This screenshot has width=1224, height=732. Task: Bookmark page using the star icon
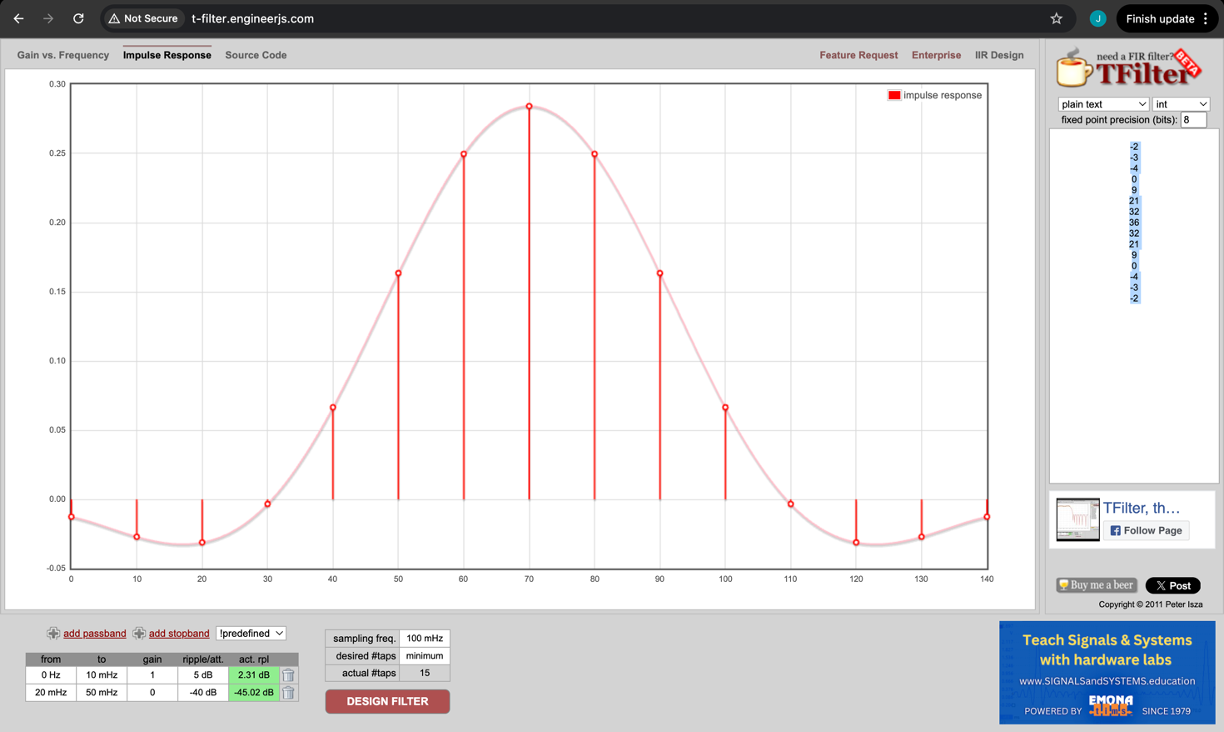pos(1056,19)
